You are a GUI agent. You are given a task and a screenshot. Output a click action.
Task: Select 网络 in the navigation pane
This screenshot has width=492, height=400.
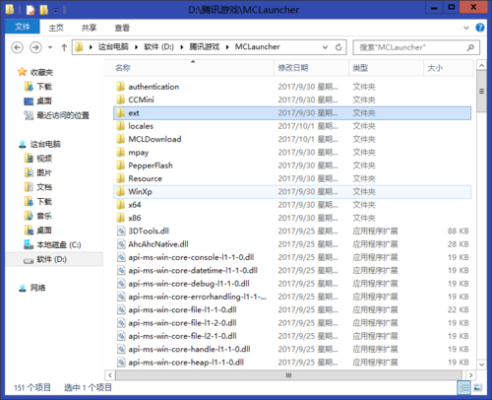coord(38,288)
